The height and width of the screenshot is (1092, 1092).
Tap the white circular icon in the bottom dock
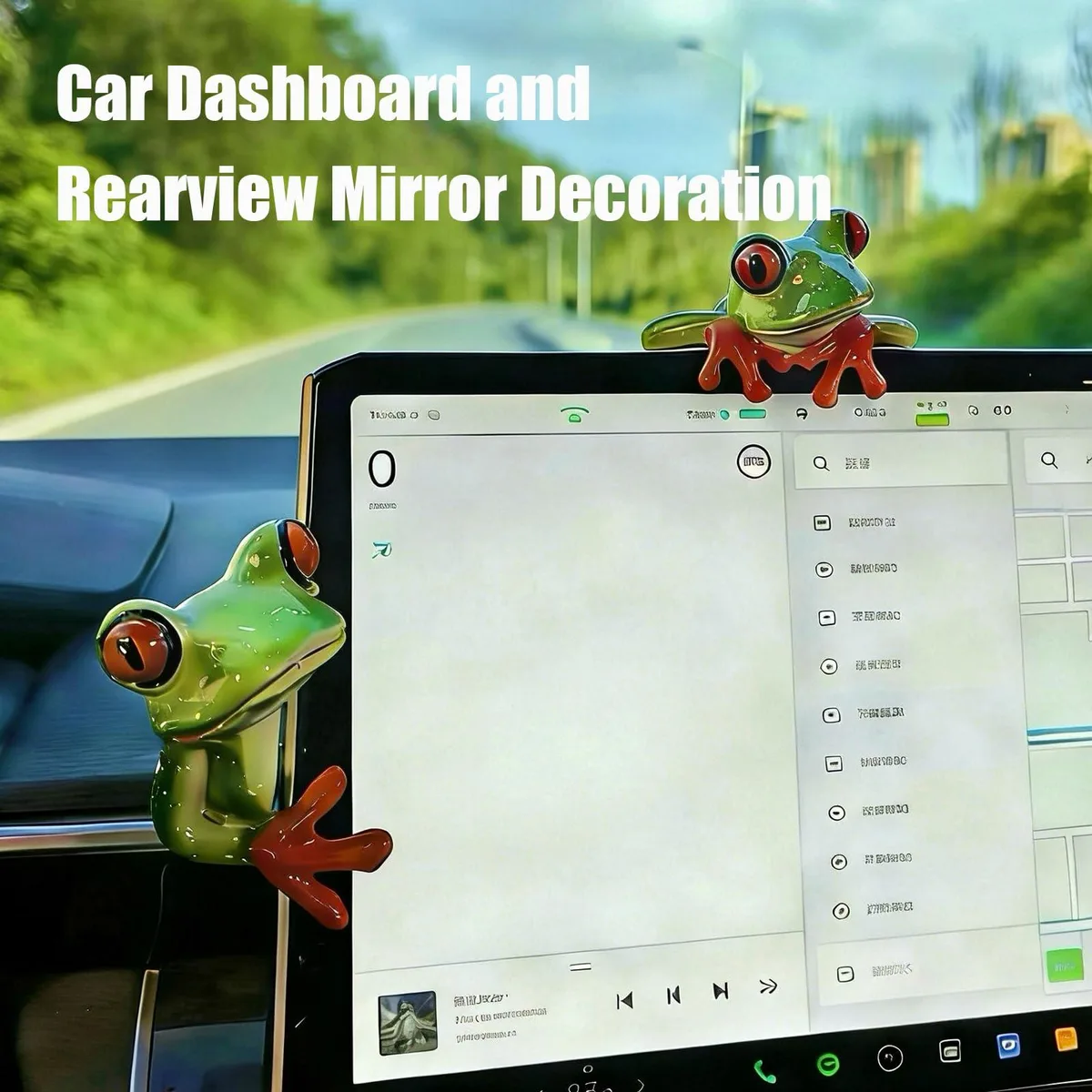coord(889,1057)
